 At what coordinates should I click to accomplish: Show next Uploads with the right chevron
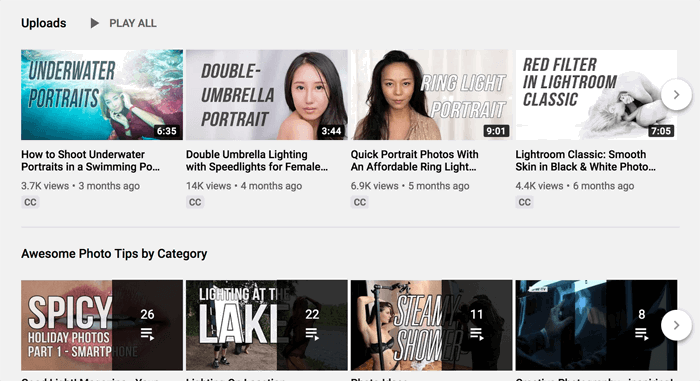pos(676,95)
